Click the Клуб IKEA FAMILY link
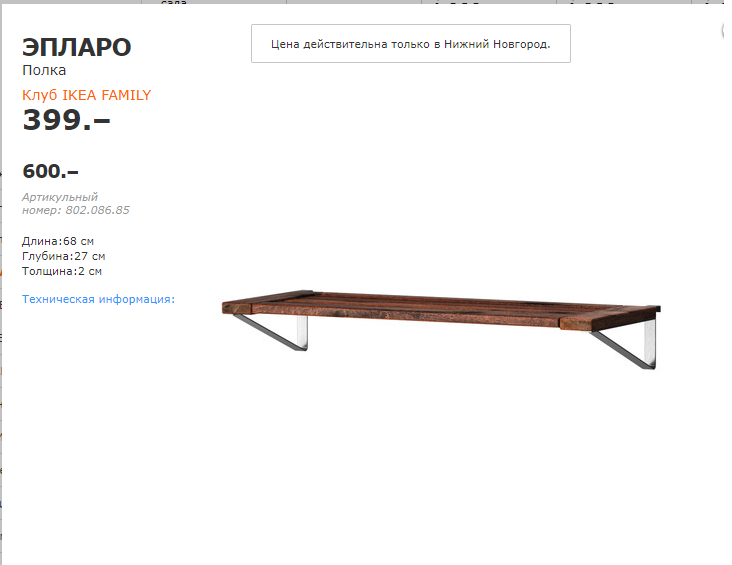The height and width of the screenshot is (565, 732). [86, 95]
